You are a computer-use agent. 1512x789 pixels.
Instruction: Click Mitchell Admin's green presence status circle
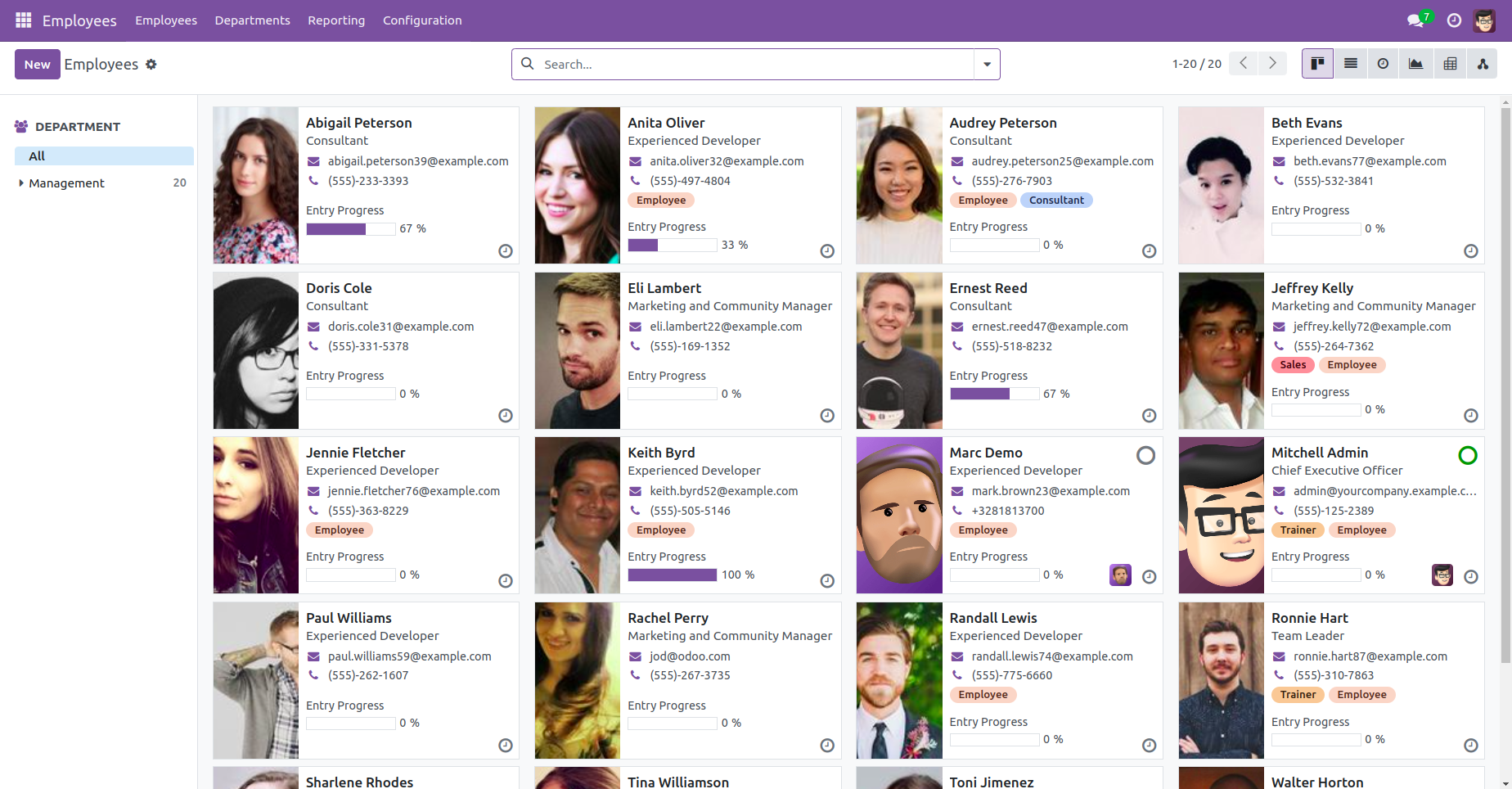click(1468, 455)
